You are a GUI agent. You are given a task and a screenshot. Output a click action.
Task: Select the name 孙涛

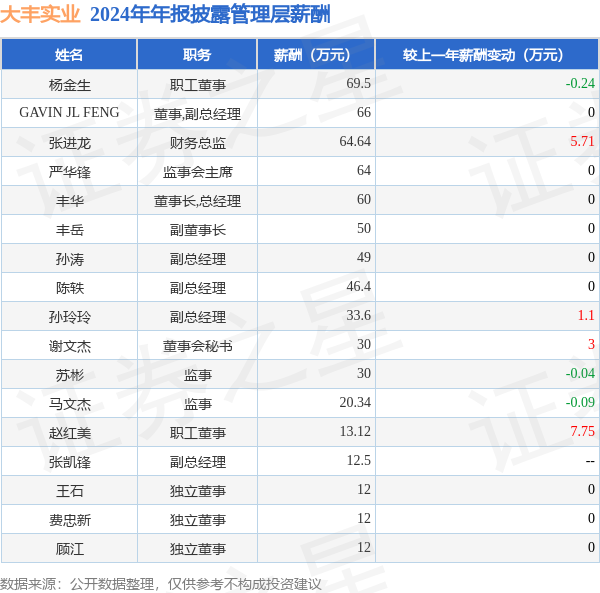[70, 259]
